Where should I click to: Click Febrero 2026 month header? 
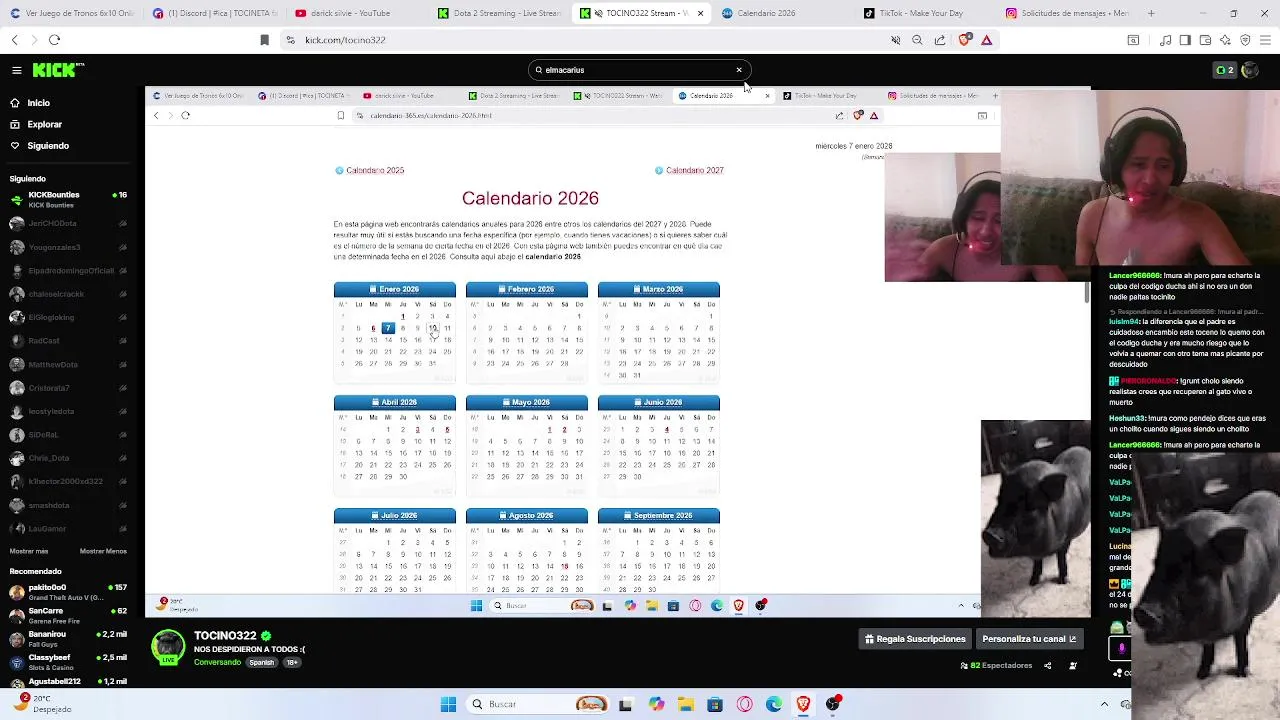(527, 289)
